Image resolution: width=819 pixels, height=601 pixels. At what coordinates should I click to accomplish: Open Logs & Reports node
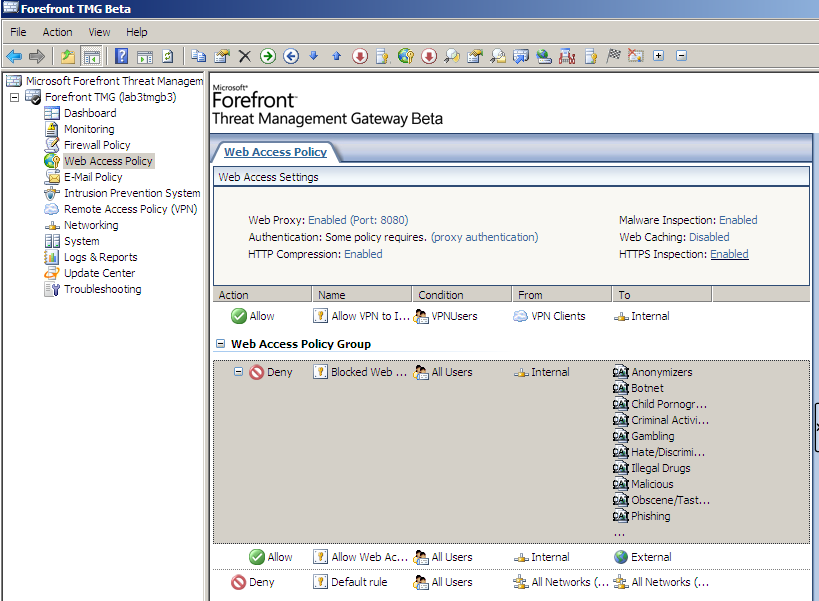pyautogui.click(x=100, y=257)
